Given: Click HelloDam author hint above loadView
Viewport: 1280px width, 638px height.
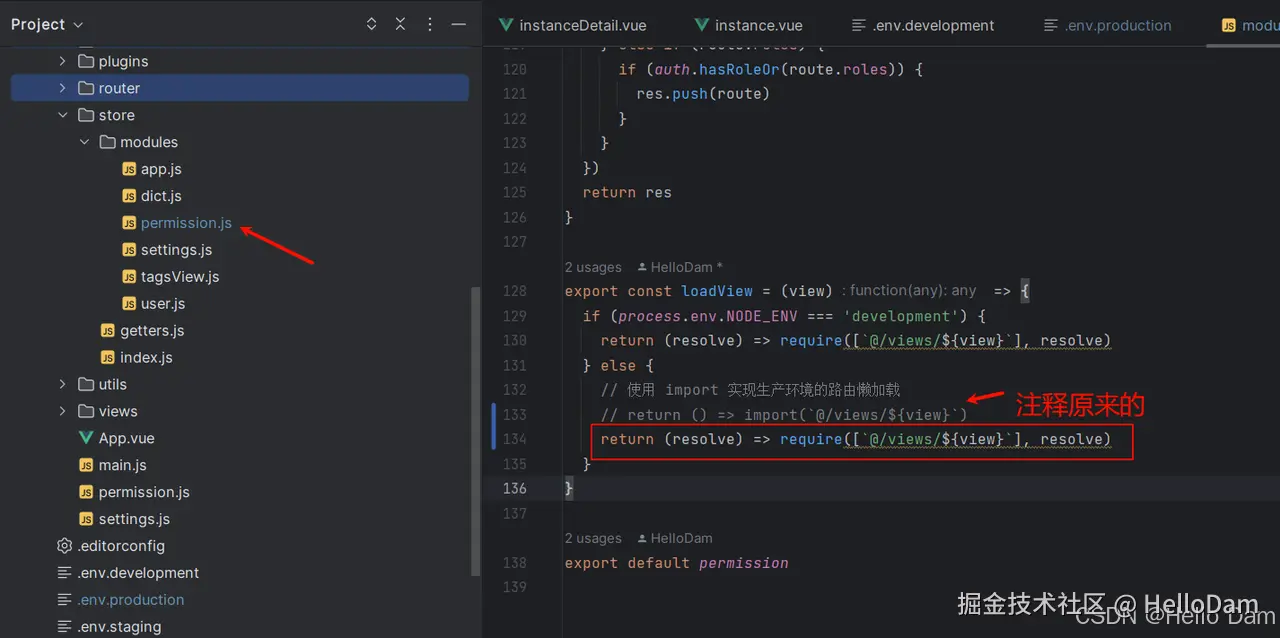Looking at the screenshot, I should click(x=678, y=267).
